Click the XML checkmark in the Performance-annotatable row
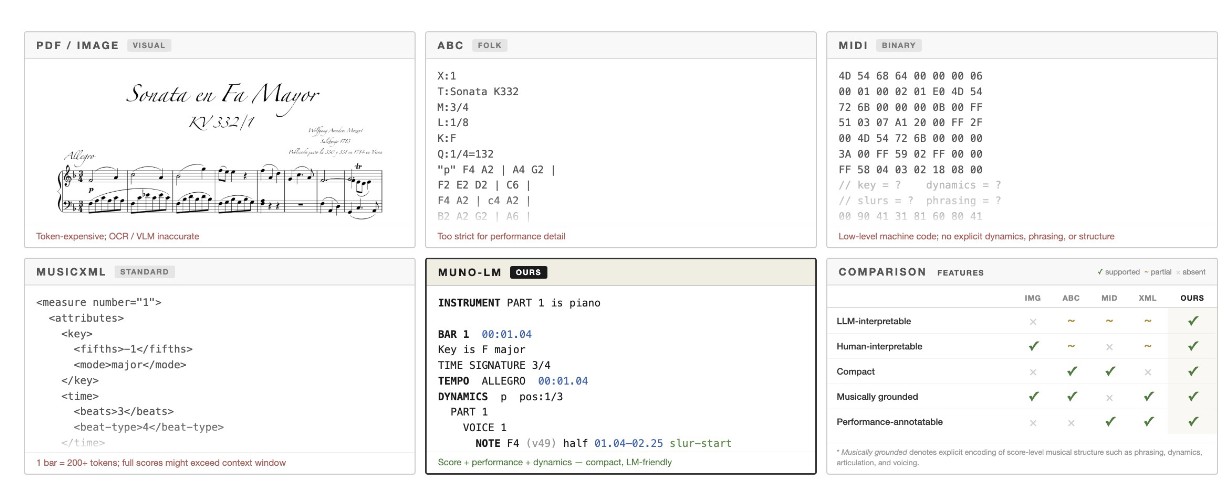Viewport: 1230px width, 496px height. coord(1147,422)
